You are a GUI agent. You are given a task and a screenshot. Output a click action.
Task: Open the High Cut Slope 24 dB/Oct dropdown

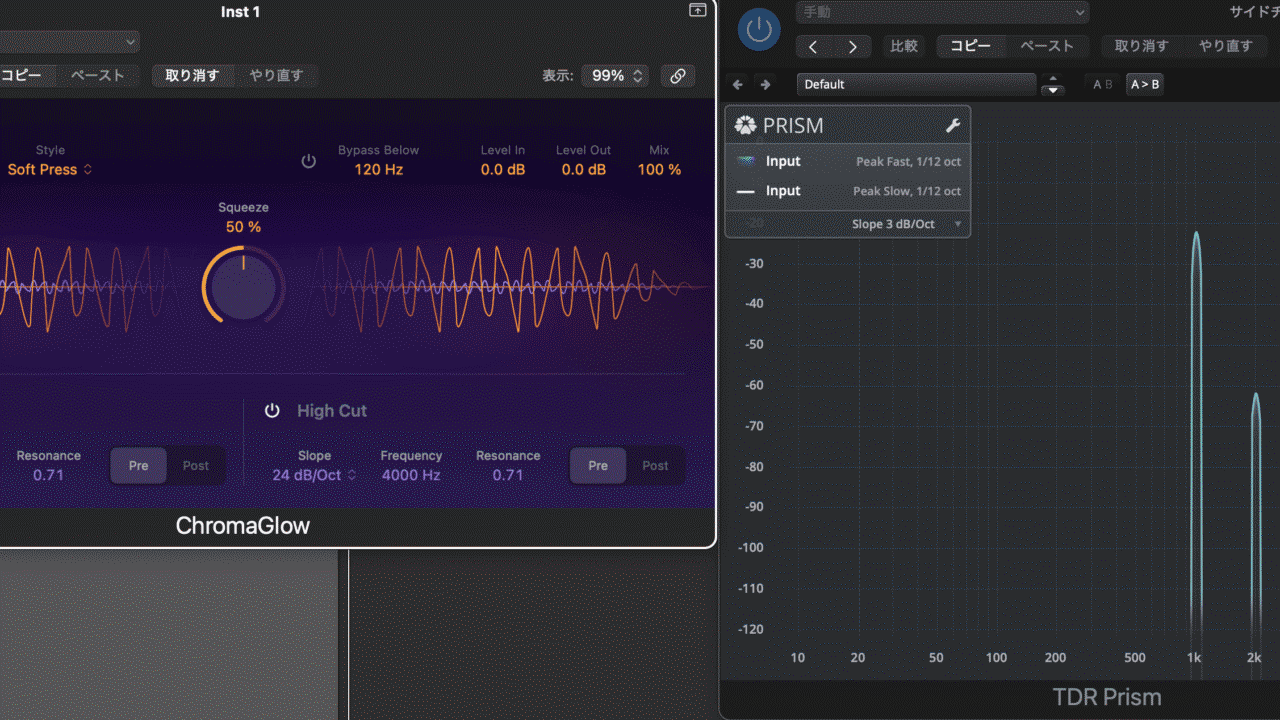(314, 476)
